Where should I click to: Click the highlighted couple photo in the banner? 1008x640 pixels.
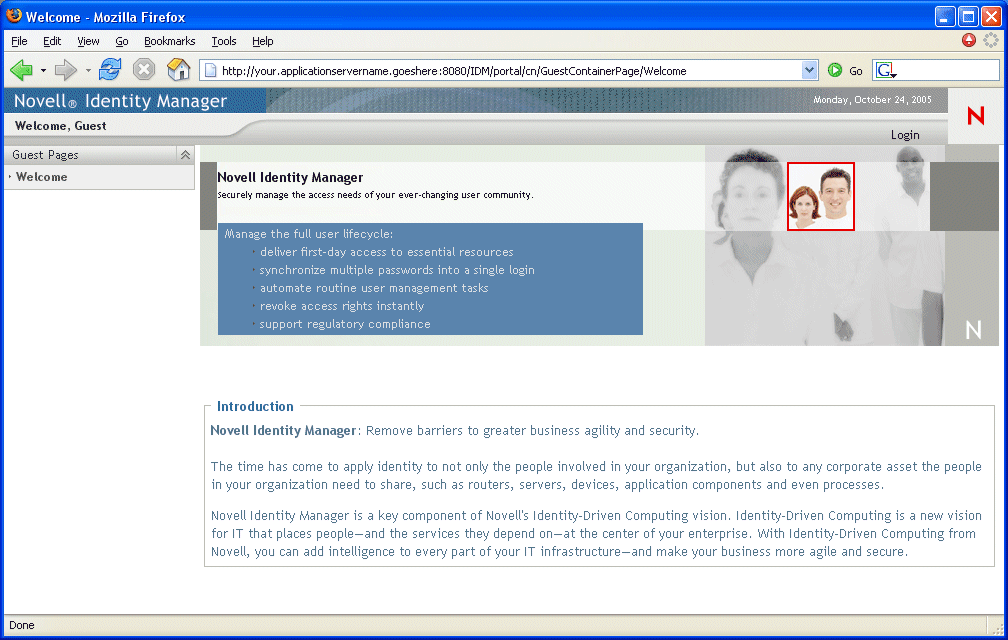point(820,196)
